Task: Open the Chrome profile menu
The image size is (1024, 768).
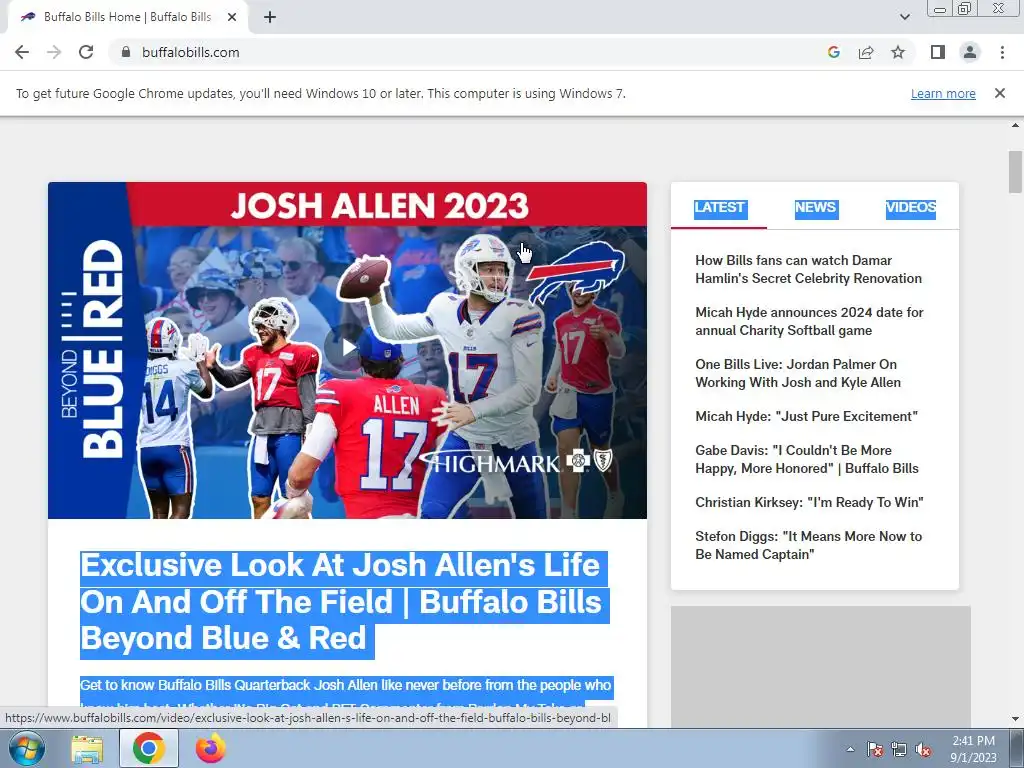Action: click(970, 52)
